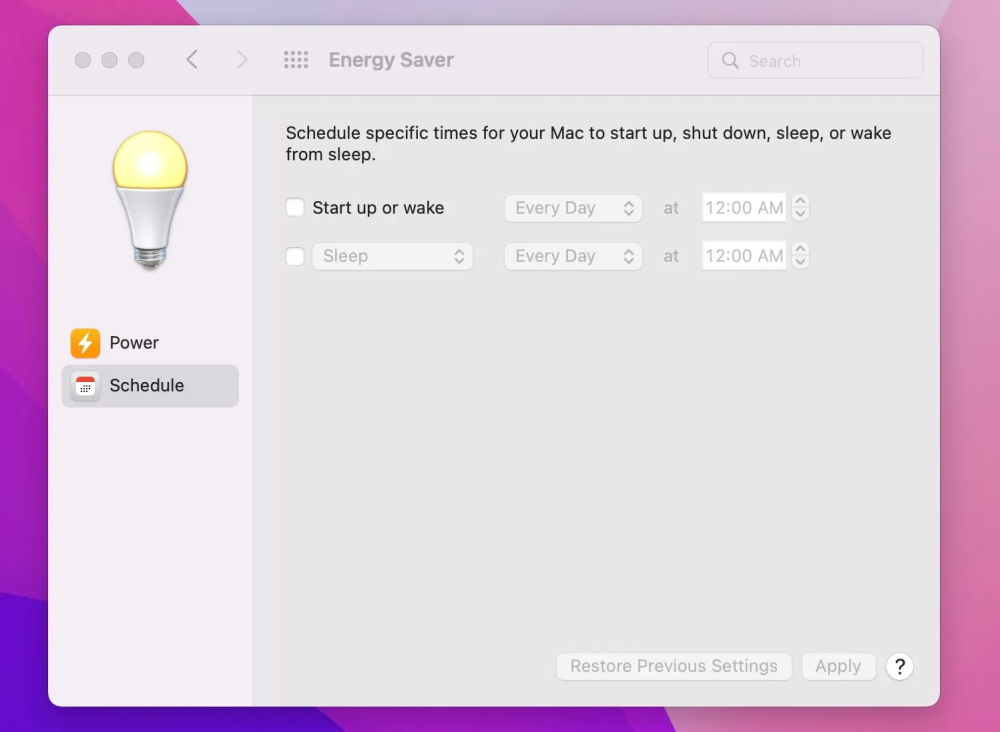This screenshot has height=732, width=1000.
Task: Click the orange Power lightning bolt icon
Action: pos(85,343)
